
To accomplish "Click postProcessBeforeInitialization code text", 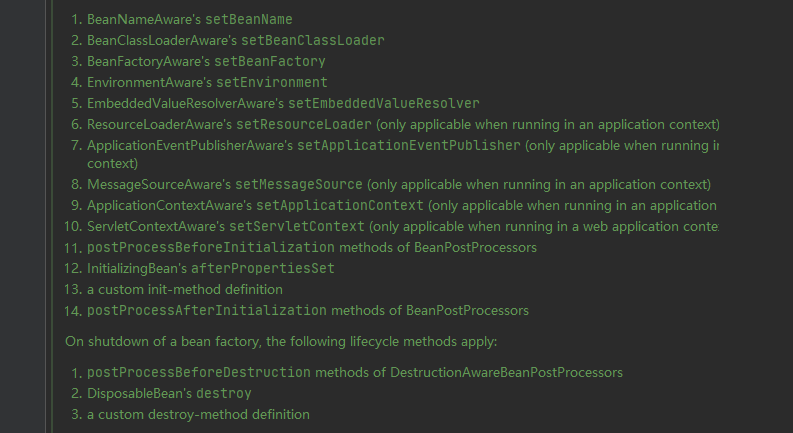I will (211, 247).
